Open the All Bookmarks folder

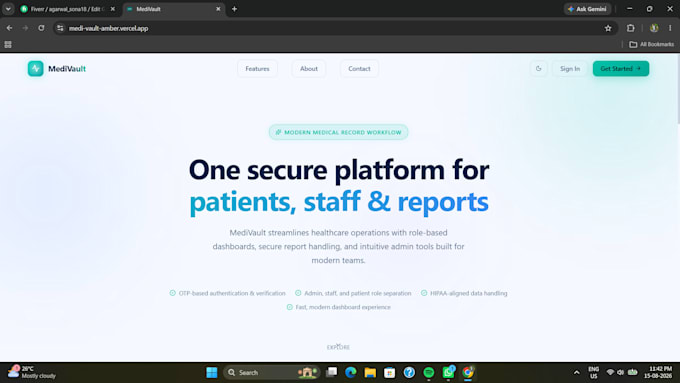click(651, 44)
